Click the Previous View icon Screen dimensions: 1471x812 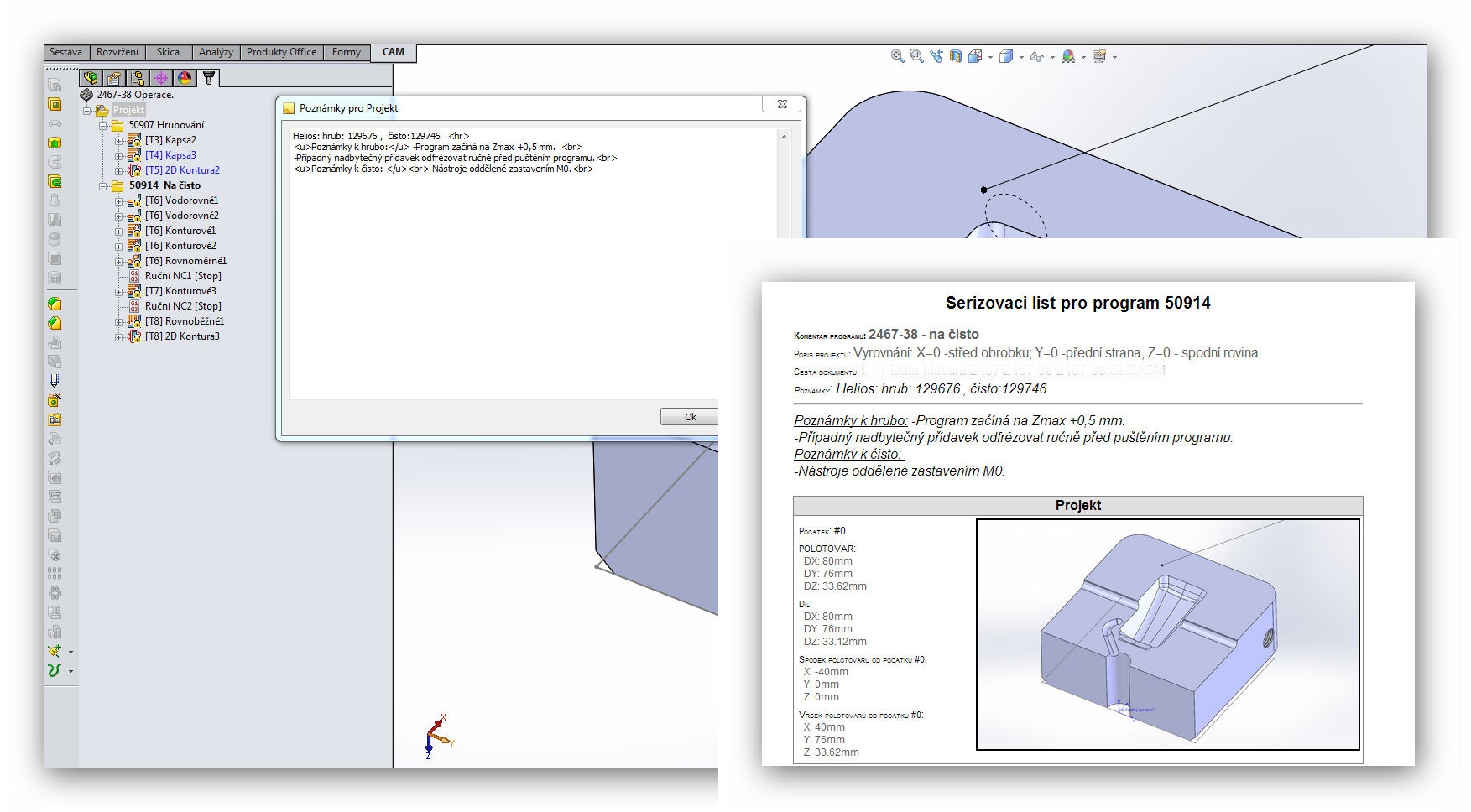coord(936,56)
